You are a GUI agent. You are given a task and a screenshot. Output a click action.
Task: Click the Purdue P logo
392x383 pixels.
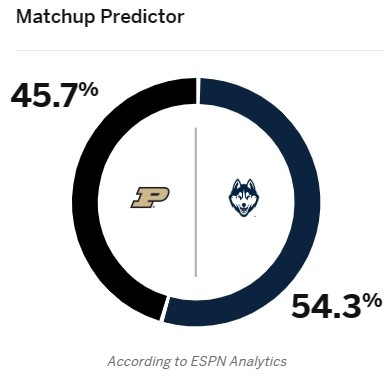[150, 197]
